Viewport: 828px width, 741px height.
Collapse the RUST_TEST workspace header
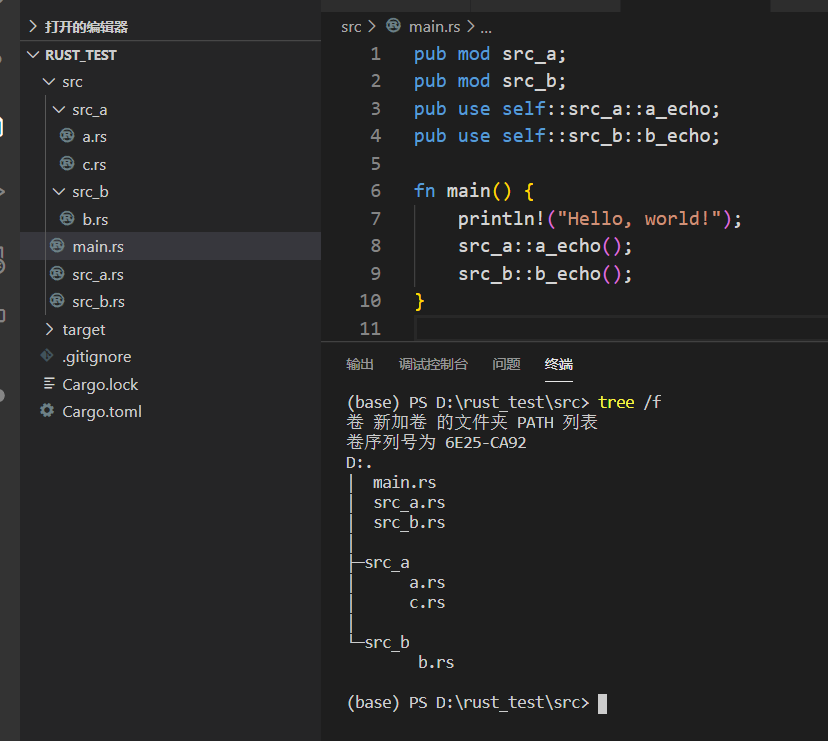[33, 54]
